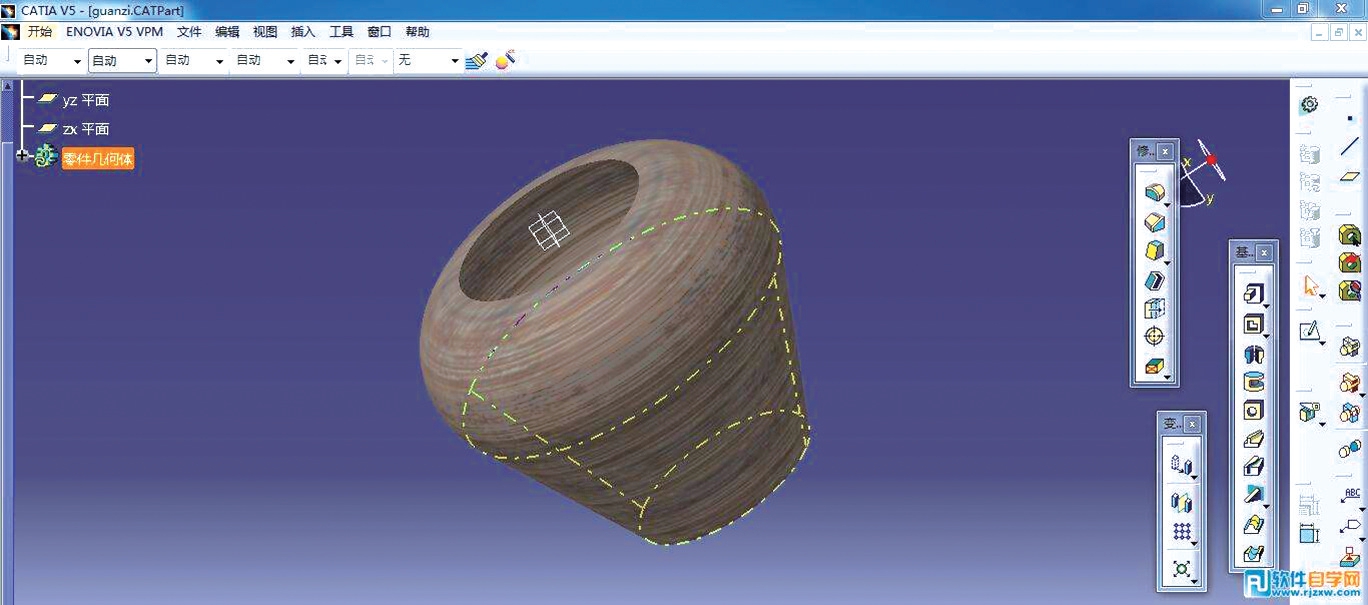Image resolution: width=1368 pixels, height=605 pixels.
Task: Open the third 自动 line thickness dropdown
Action: [x=220, y=61]
